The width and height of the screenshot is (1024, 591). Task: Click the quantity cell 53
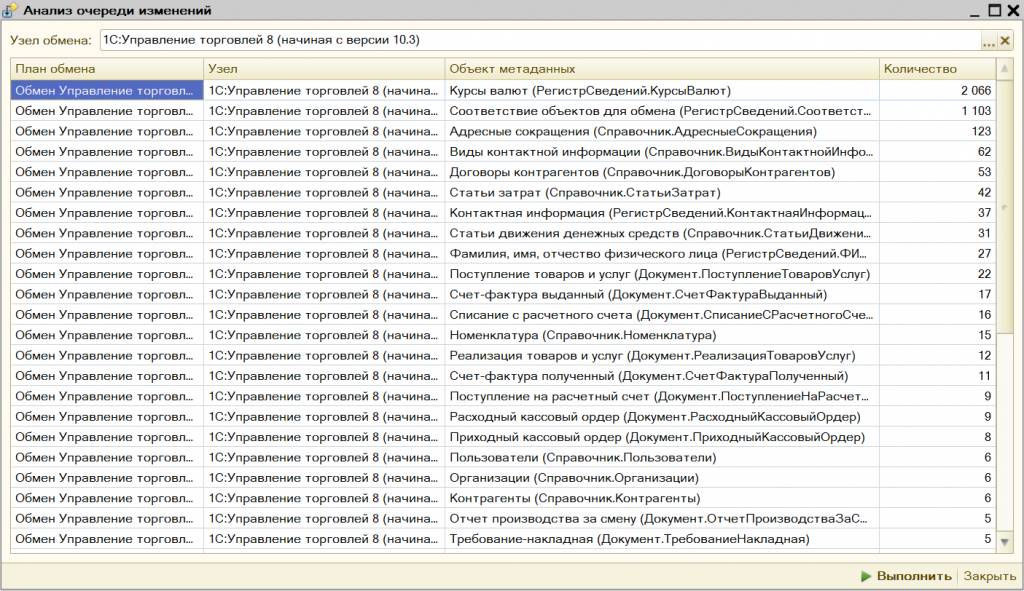pyautogui.click(x=937, y=172)
